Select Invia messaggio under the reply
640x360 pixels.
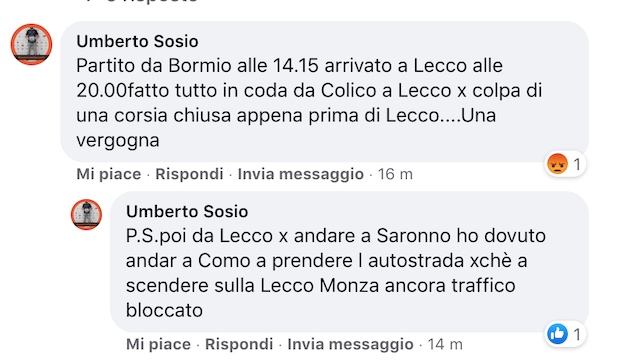pos(351,344)
